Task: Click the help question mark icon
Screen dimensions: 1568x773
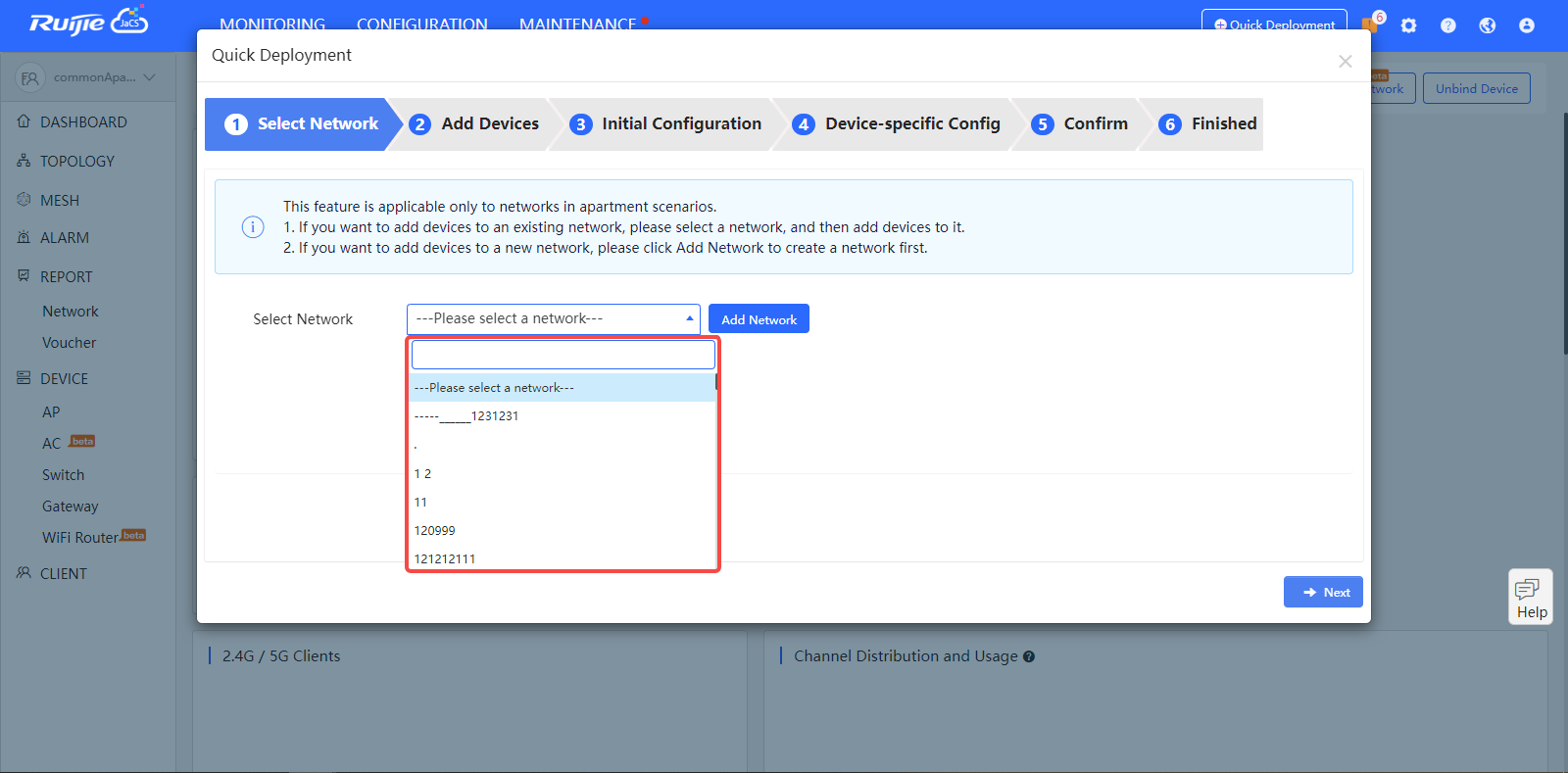Action: pyautogui.click(x=1447, y=25)
